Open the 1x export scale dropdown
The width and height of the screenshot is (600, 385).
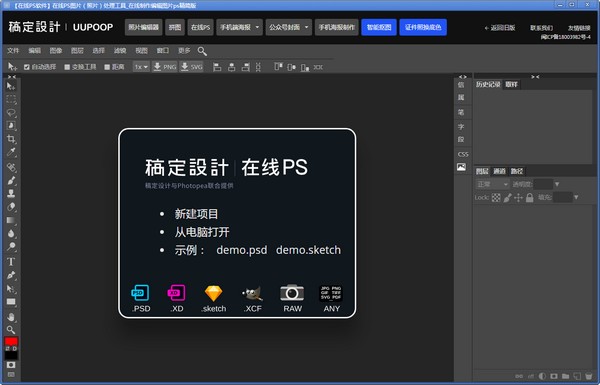141,67
